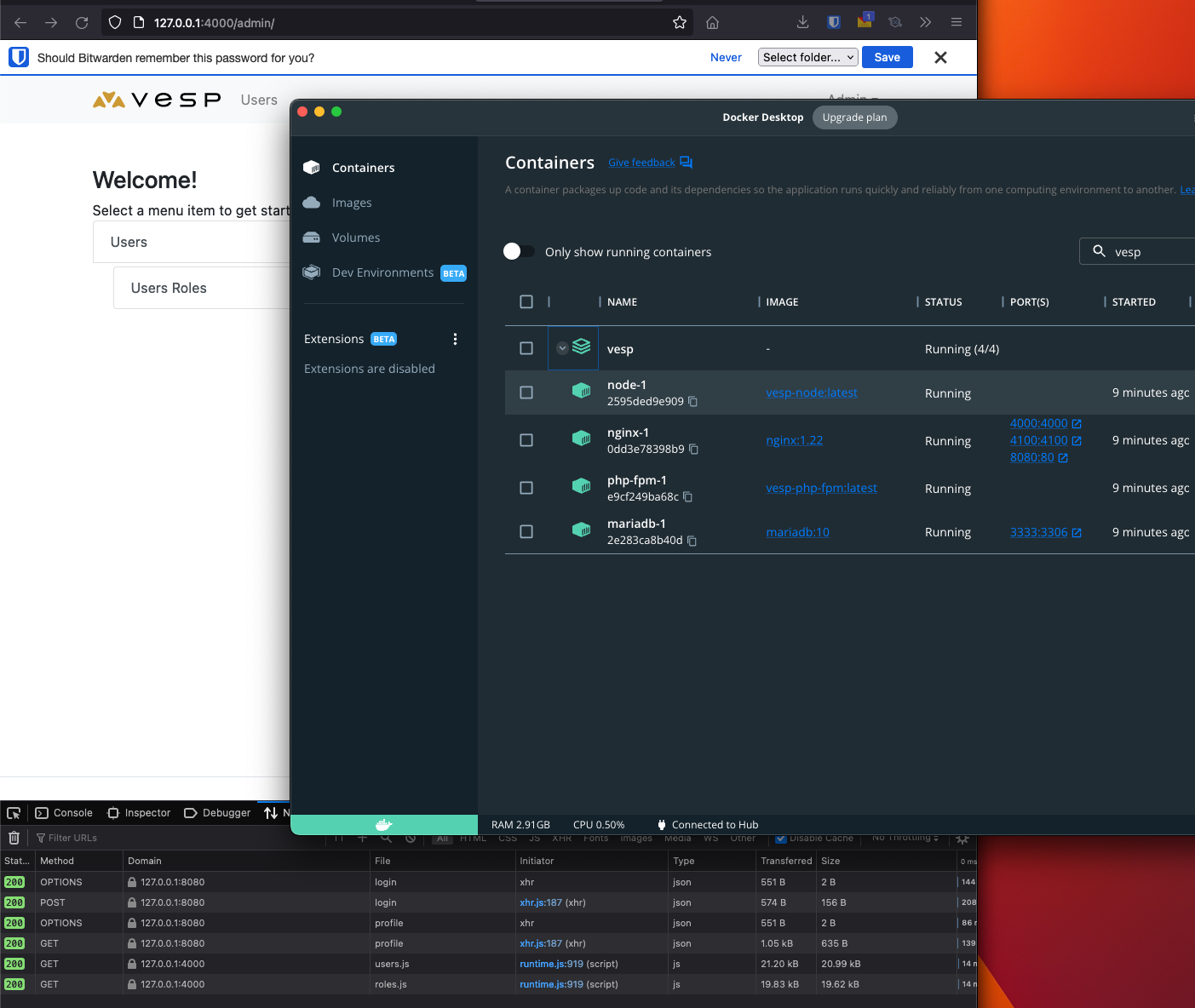Collapse the vesp stack chevron
The width and height of the screenshot is (1195, 1008).
point(562,348)
